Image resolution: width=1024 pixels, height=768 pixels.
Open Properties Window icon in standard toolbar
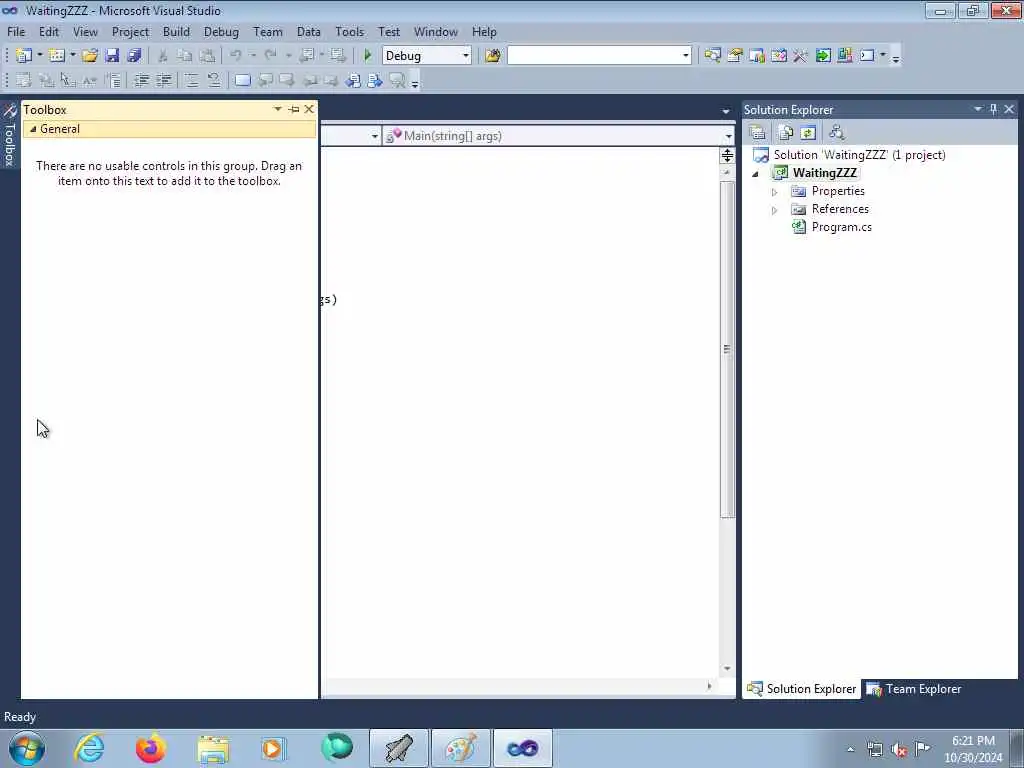tap(735, 56)
